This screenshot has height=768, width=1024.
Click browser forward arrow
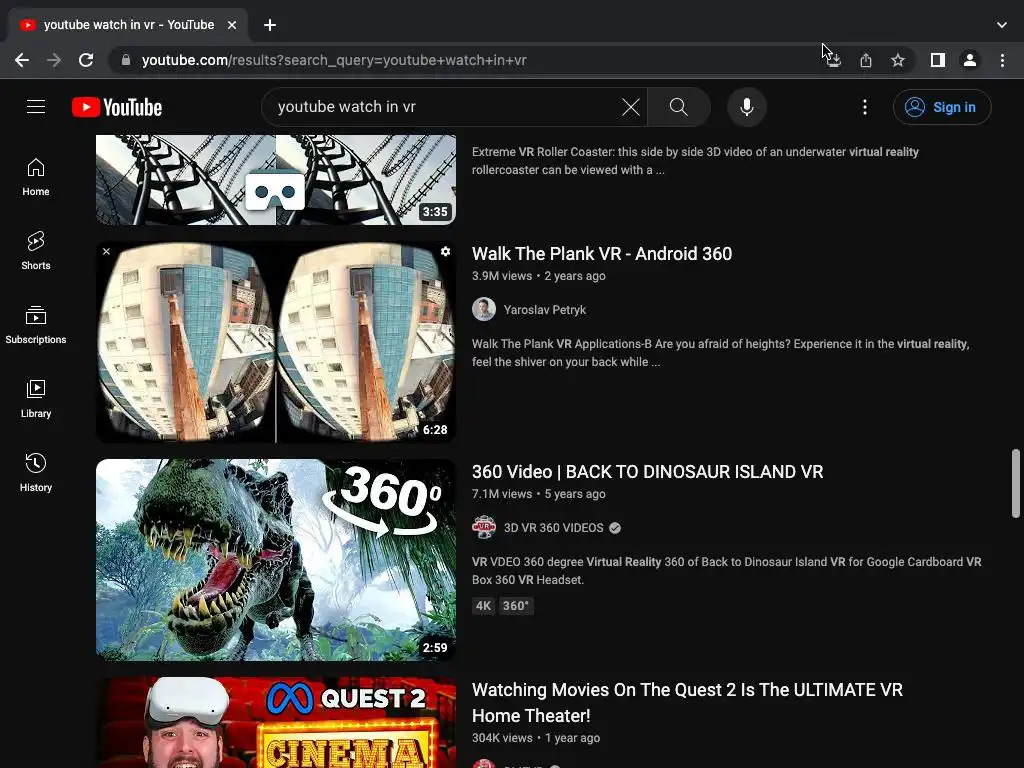point(54,60)
